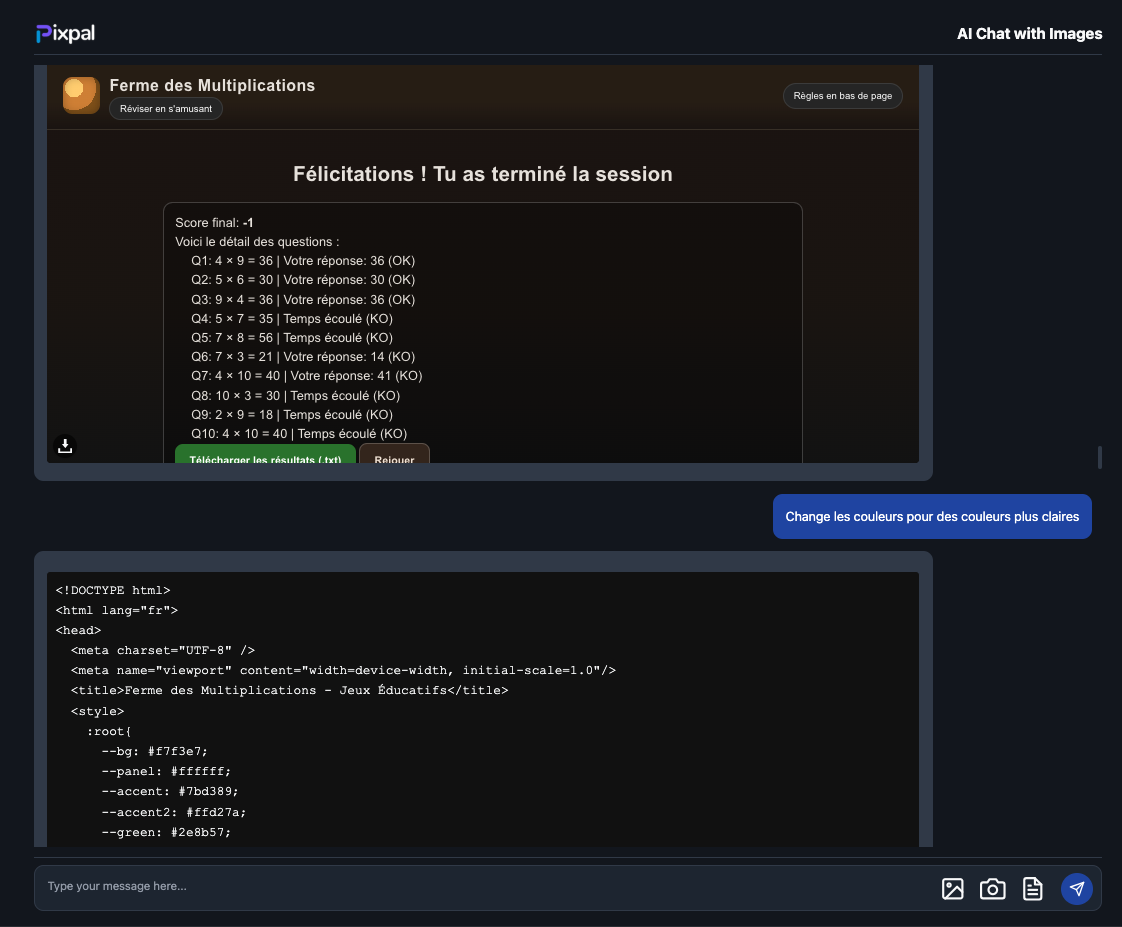
Task: Download the generated game screenshot
Action: point(65,446)
